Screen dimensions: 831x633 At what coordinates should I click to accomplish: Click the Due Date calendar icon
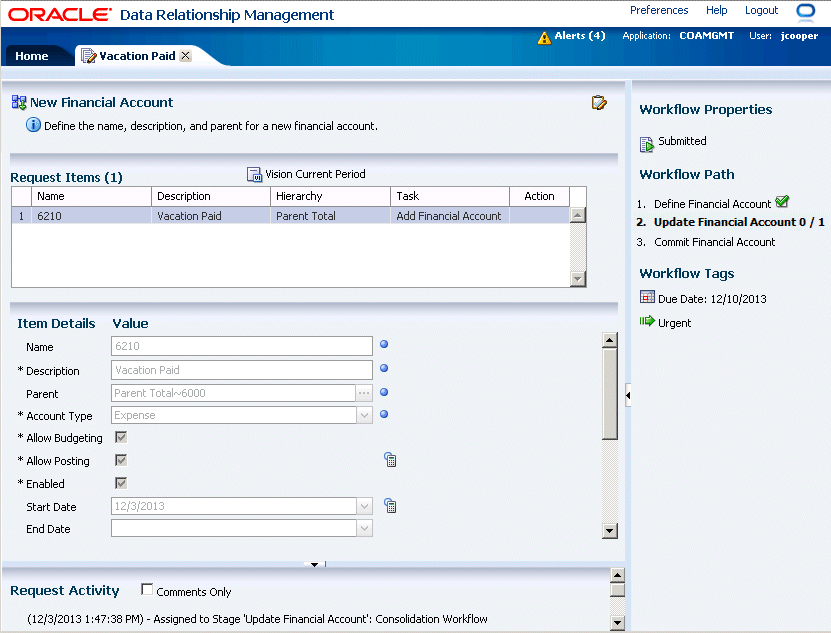pos(647,297)
